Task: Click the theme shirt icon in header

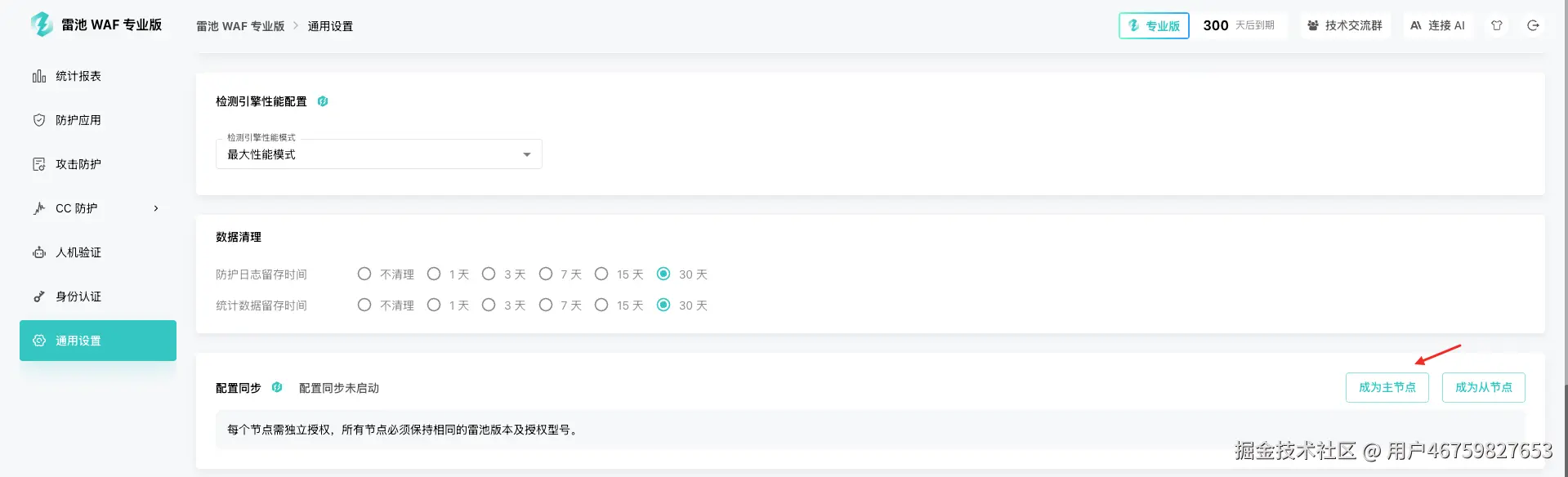Action: [1497, 25]
